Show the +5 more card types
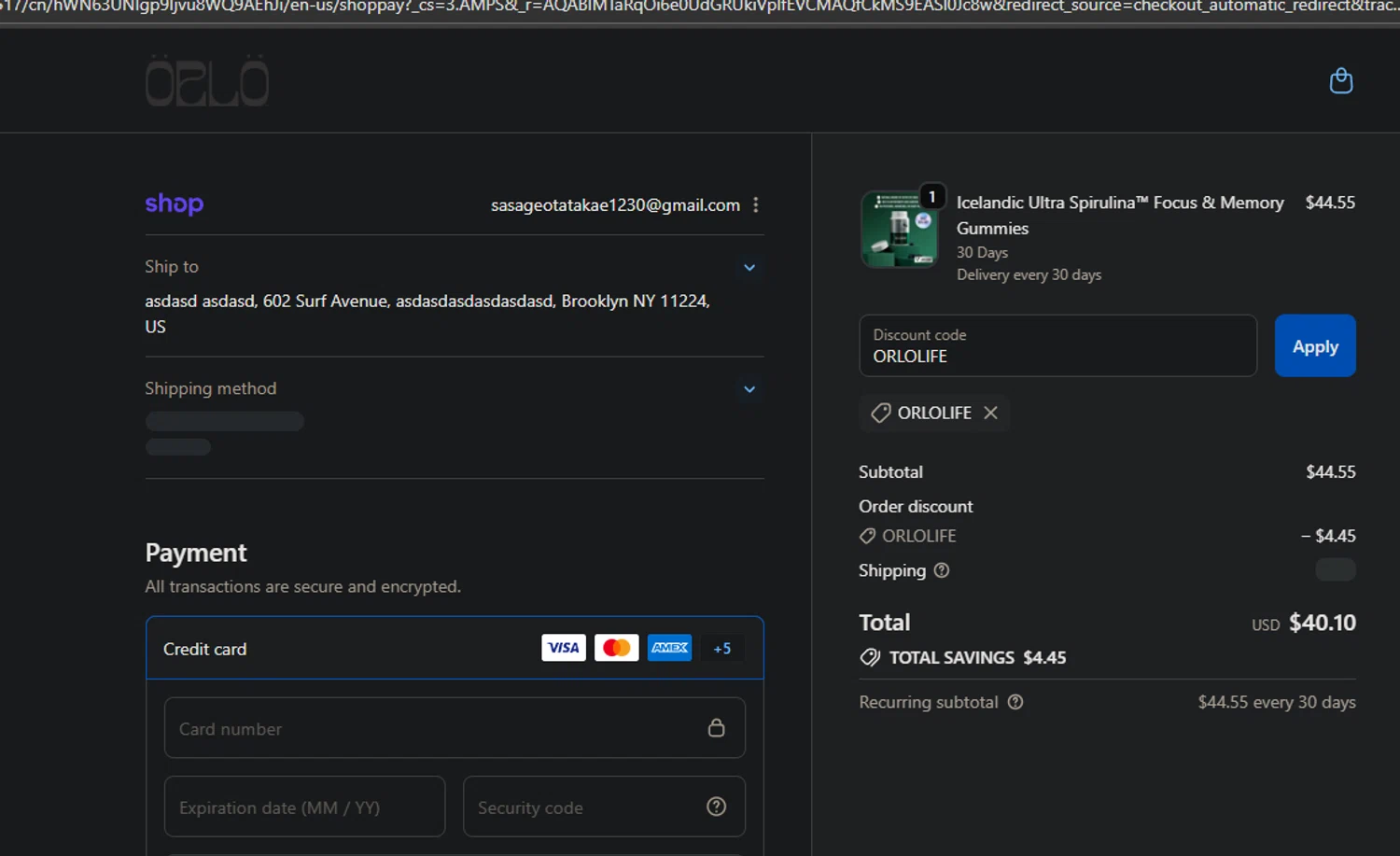This screenshot has height=856, width=1400. click(722, 648)
